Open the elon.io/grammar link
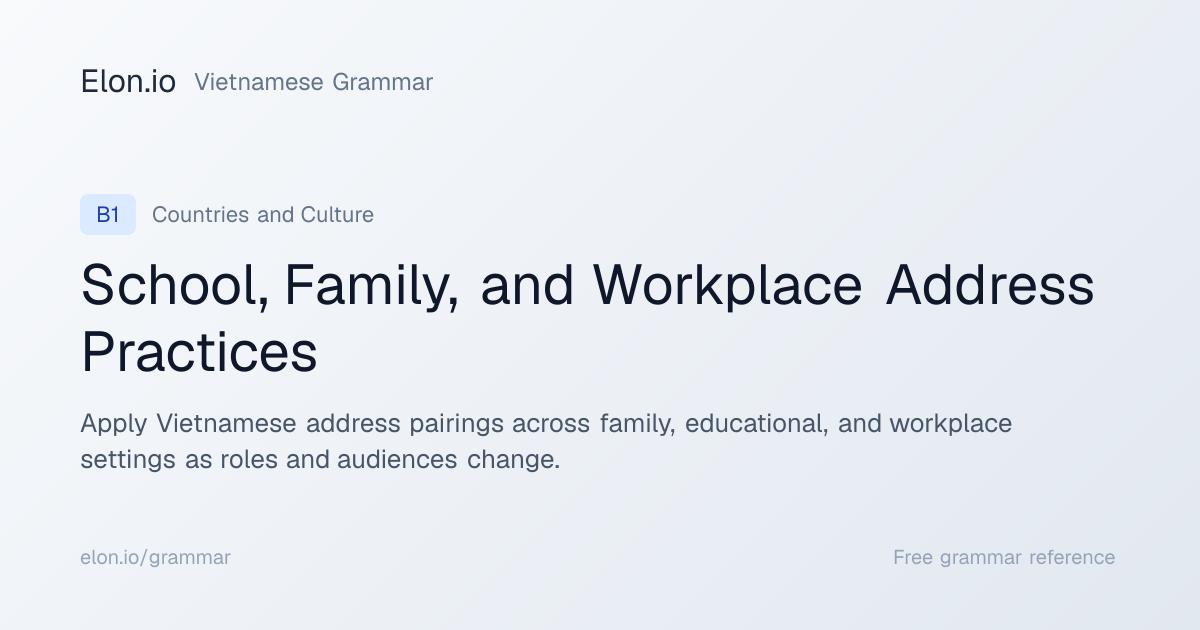The width and height of the screenshot is (1200, 630). click(x=155, y=558)
